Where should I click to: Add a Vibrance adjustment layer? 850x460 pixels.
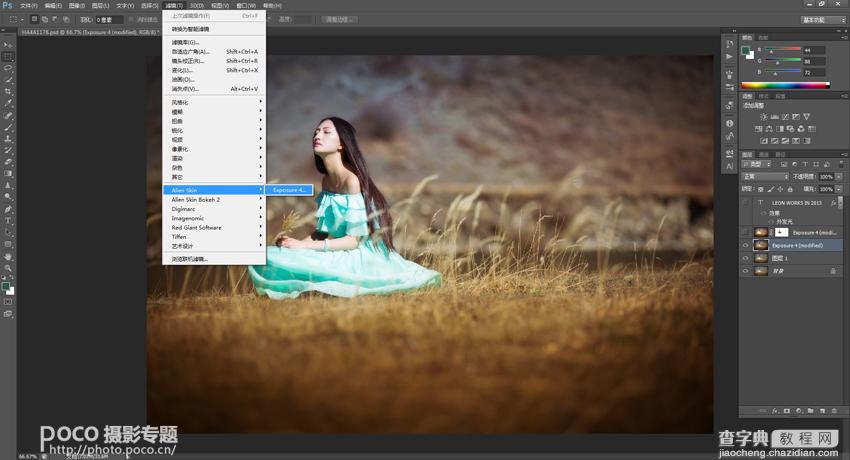click(807, 116)
